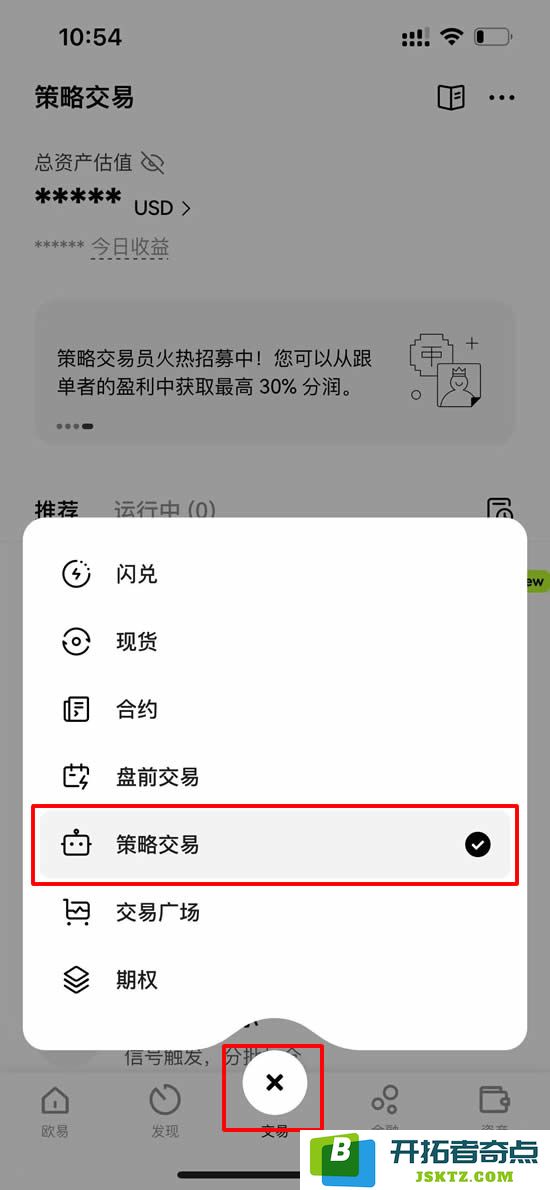The width and height of the screenshot is (550, 1190).
Task: Open the 交易广场 cart chart icon
Action: pyautogui.click(x=76, y=911)
